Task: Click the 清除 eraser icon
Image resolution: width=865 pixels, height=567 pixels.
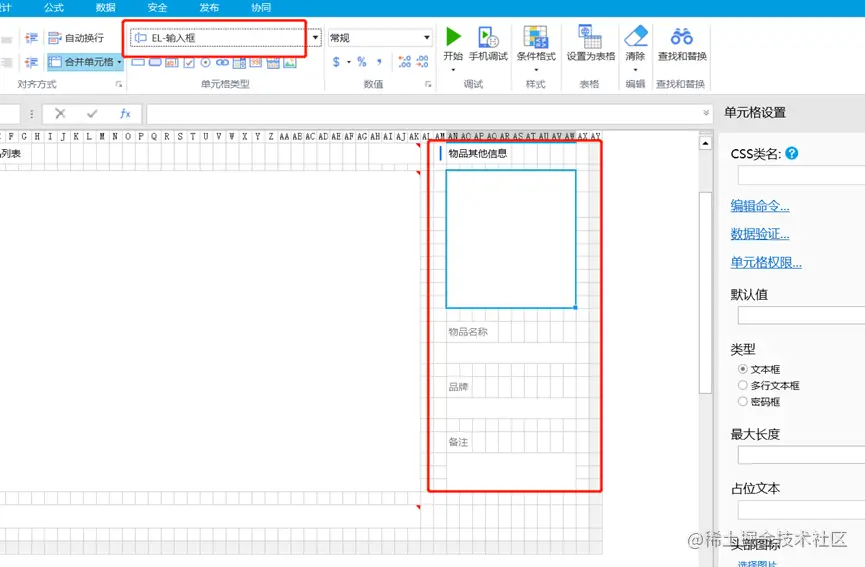Action: pyautogui.click(x=636, y=36)
